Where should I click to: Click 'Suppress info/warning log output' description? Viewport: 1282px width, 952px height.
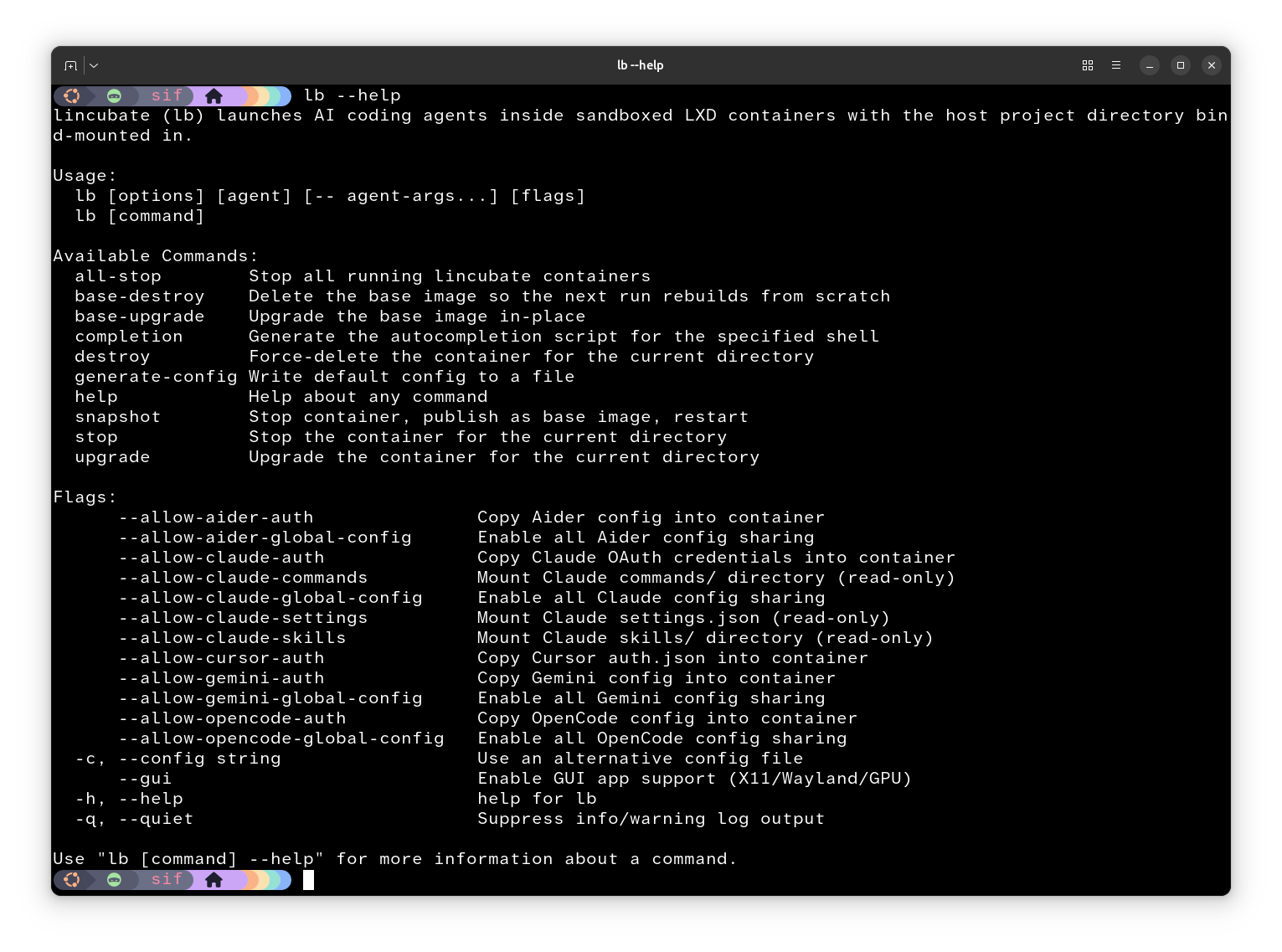[651, 819]
